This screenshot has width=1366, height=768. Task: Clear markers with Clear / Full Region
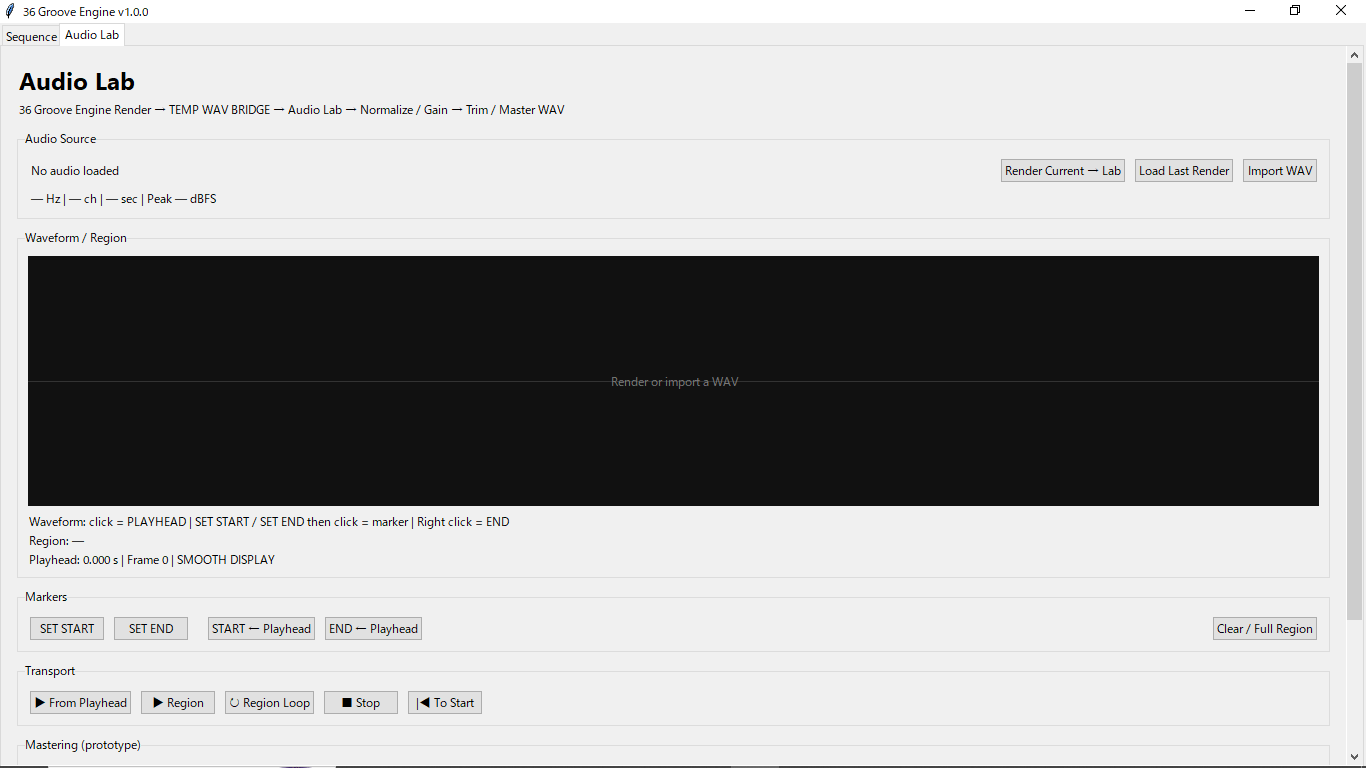[x=1265, y=629]
